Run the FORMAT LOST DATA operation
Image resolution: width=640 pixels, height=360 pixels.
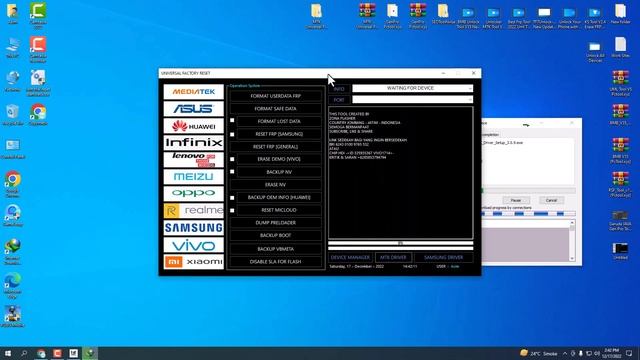pos(279,121)
